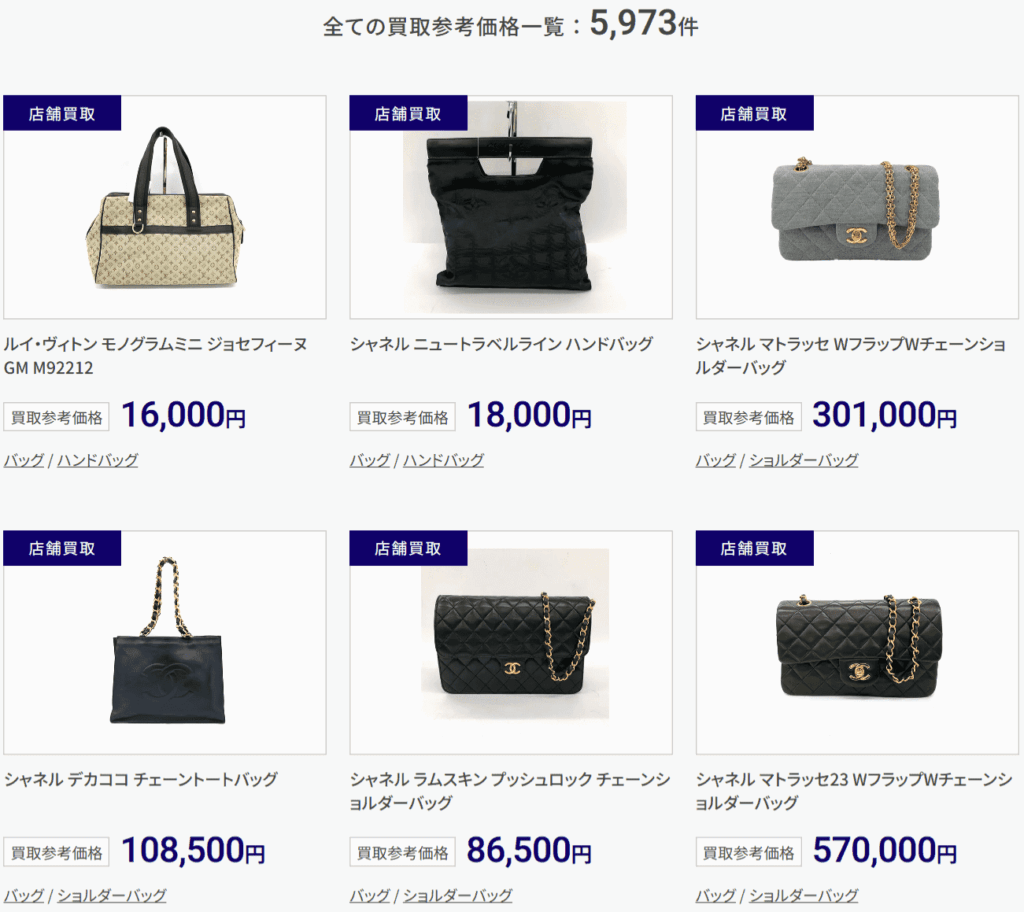The image size is (1024, 912).
Task: Click the ショルダーバッグ link under the 108,500円 item
Action: pyautogui.click(x=112, y=895)
